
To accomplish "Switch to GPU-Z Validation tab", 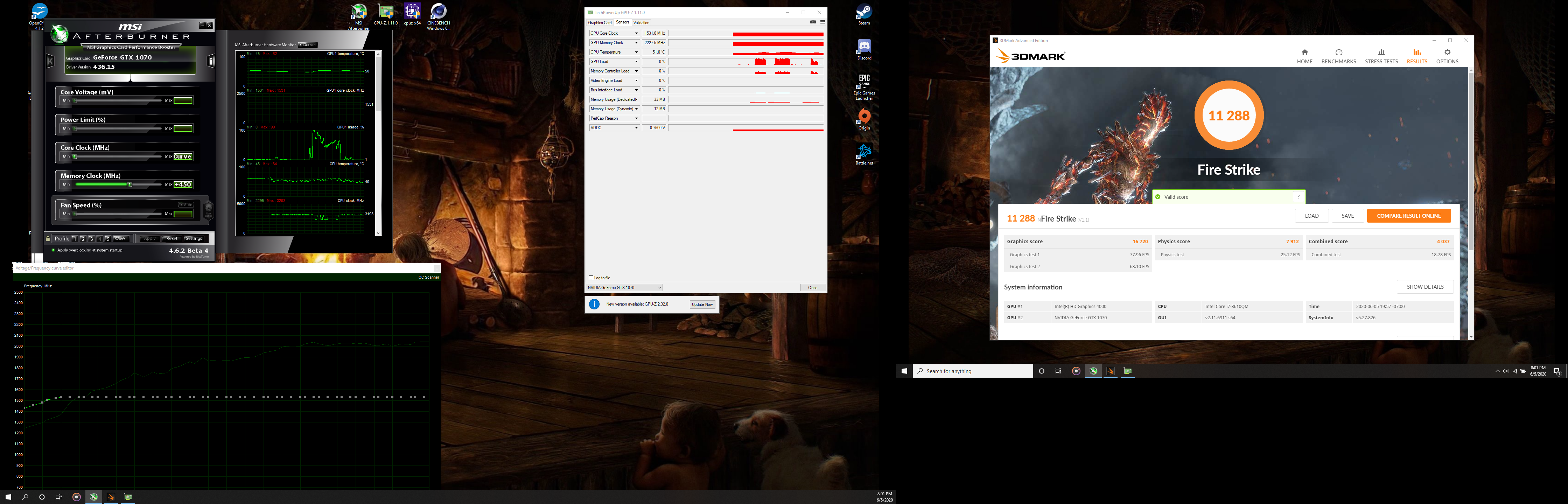I will (x=642, y=22).
